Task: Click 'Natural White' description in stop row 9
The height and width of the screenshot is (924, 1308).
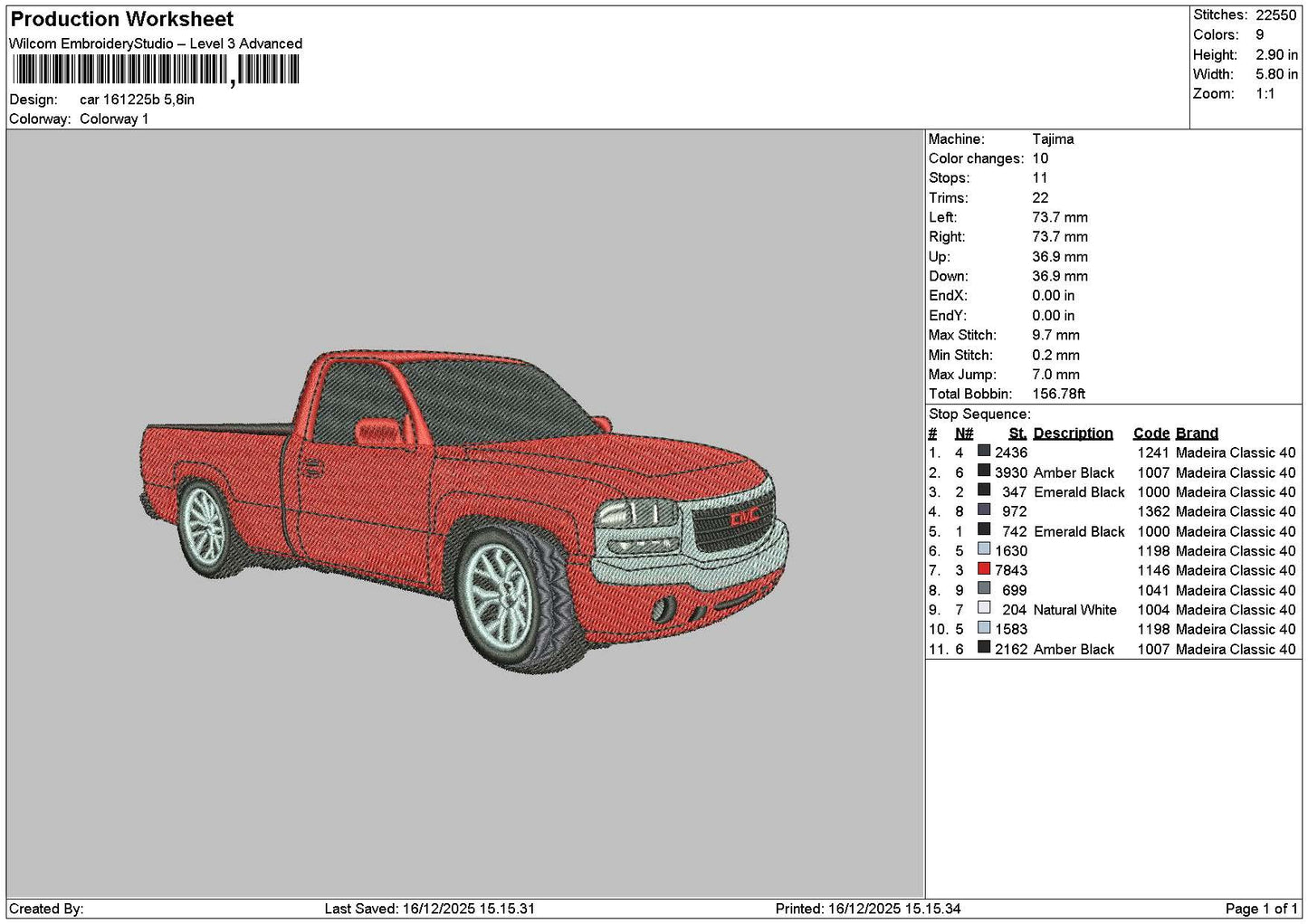Action: coord(1075,610)
